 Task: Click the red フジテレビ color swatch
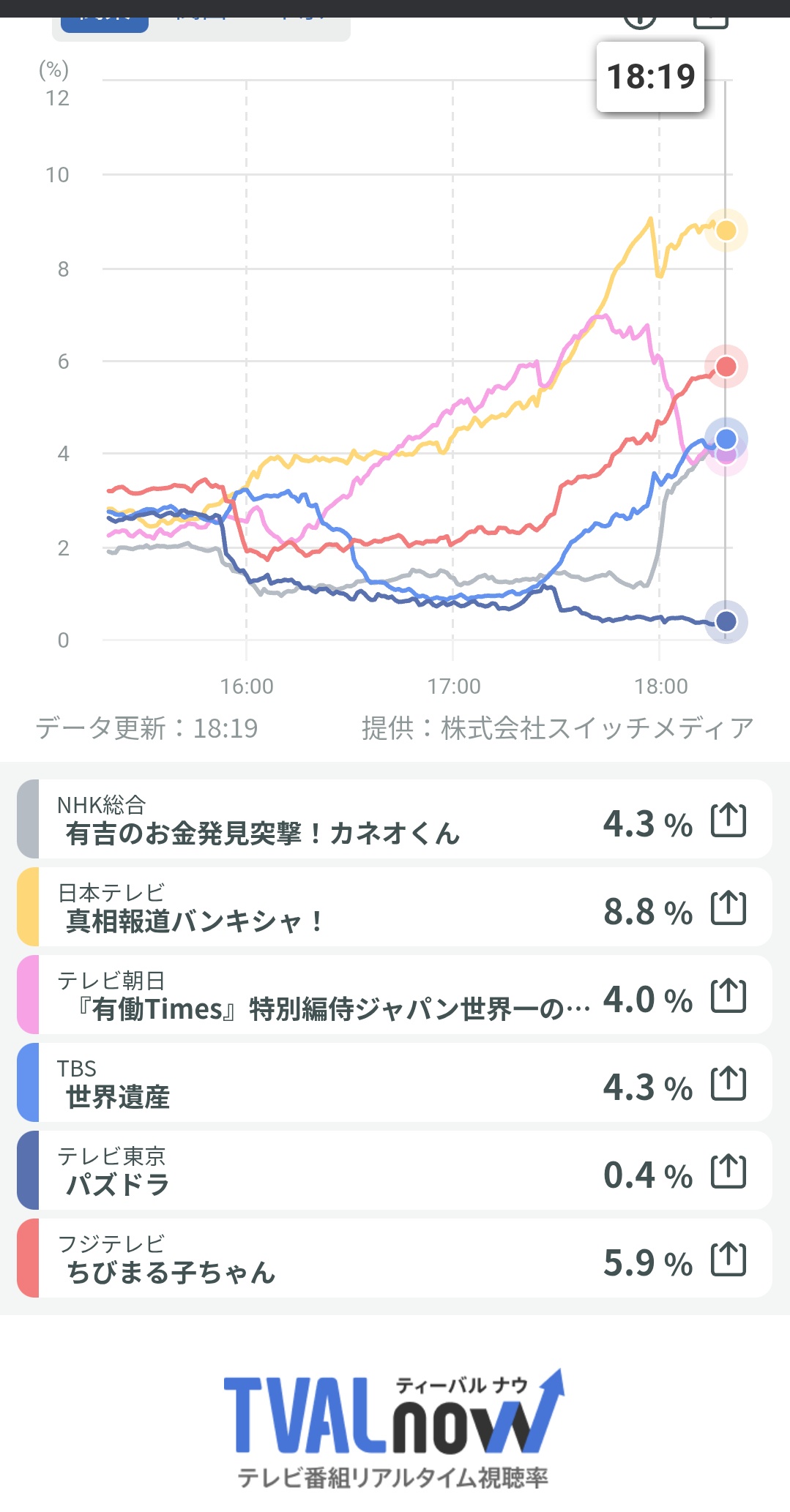point(28,1258)
